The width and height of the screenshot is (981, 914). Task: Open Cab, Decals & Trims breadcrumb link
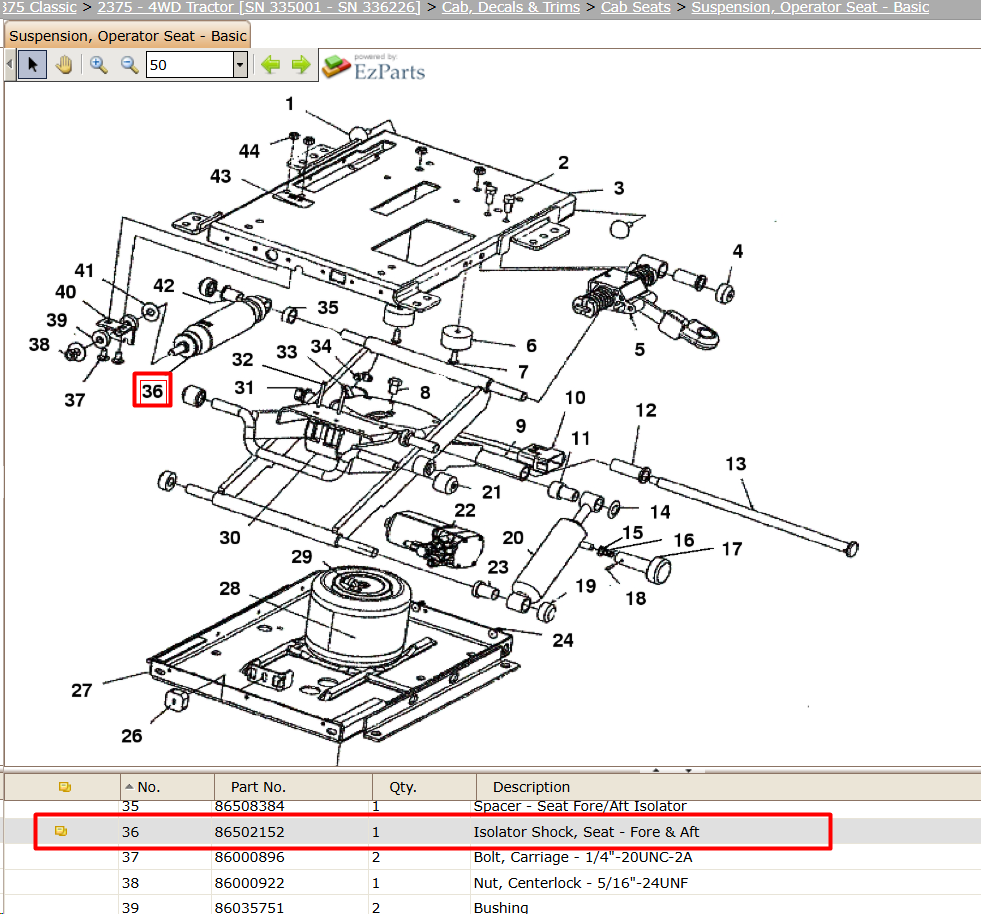tap(511, 7)
